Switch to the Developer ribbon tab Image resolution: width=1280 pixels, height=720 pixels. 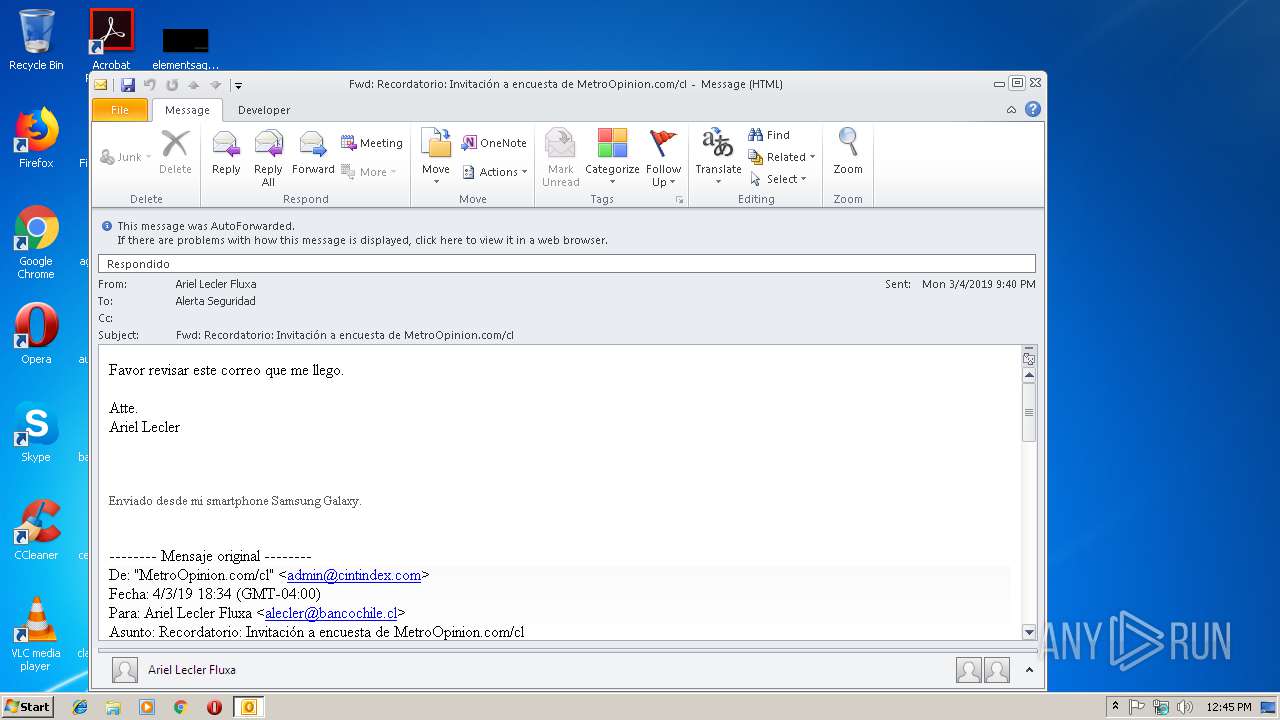tap(264, 110)
